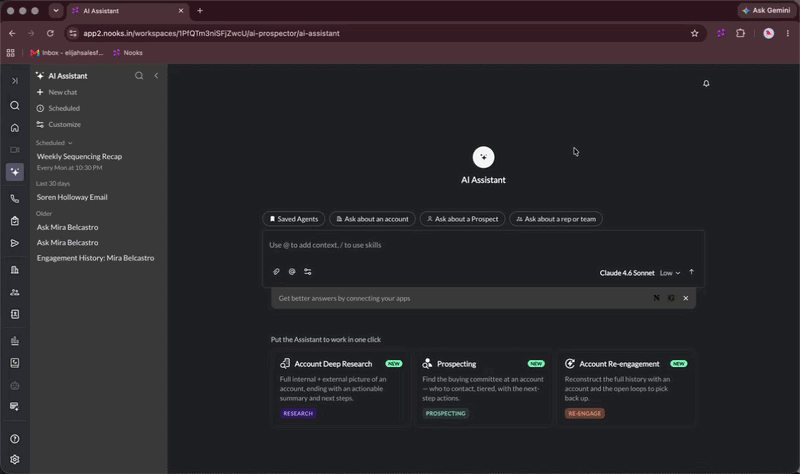Screen dimensions: 800x474
Task: Connect the Google app icon
Action: coord(671,298)
